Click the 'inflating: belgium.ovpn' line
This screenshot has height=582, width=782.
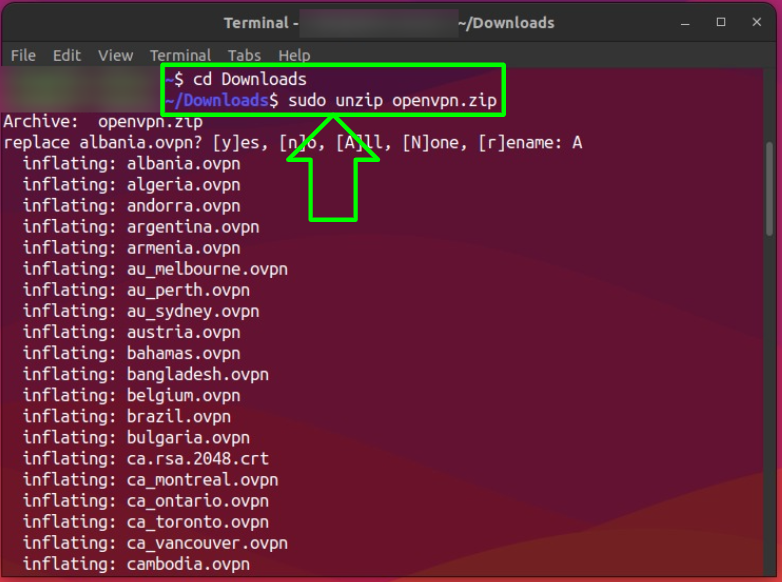point(132,395)
